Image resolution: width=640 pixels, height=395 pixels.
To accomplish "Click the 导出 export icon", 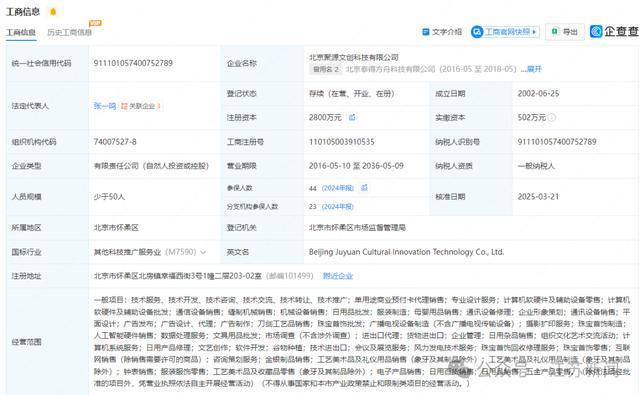I will [x=555, y=31].
